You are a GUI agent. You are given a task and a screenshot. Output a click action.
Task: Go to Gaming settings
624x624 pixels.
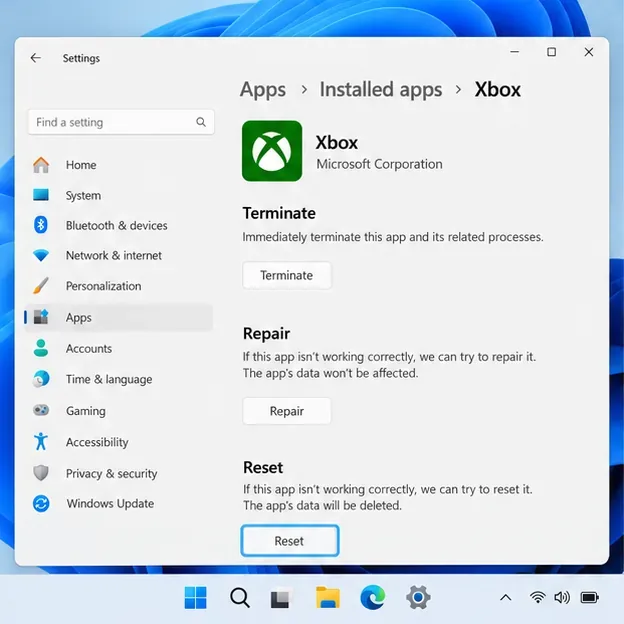[119, 410]
